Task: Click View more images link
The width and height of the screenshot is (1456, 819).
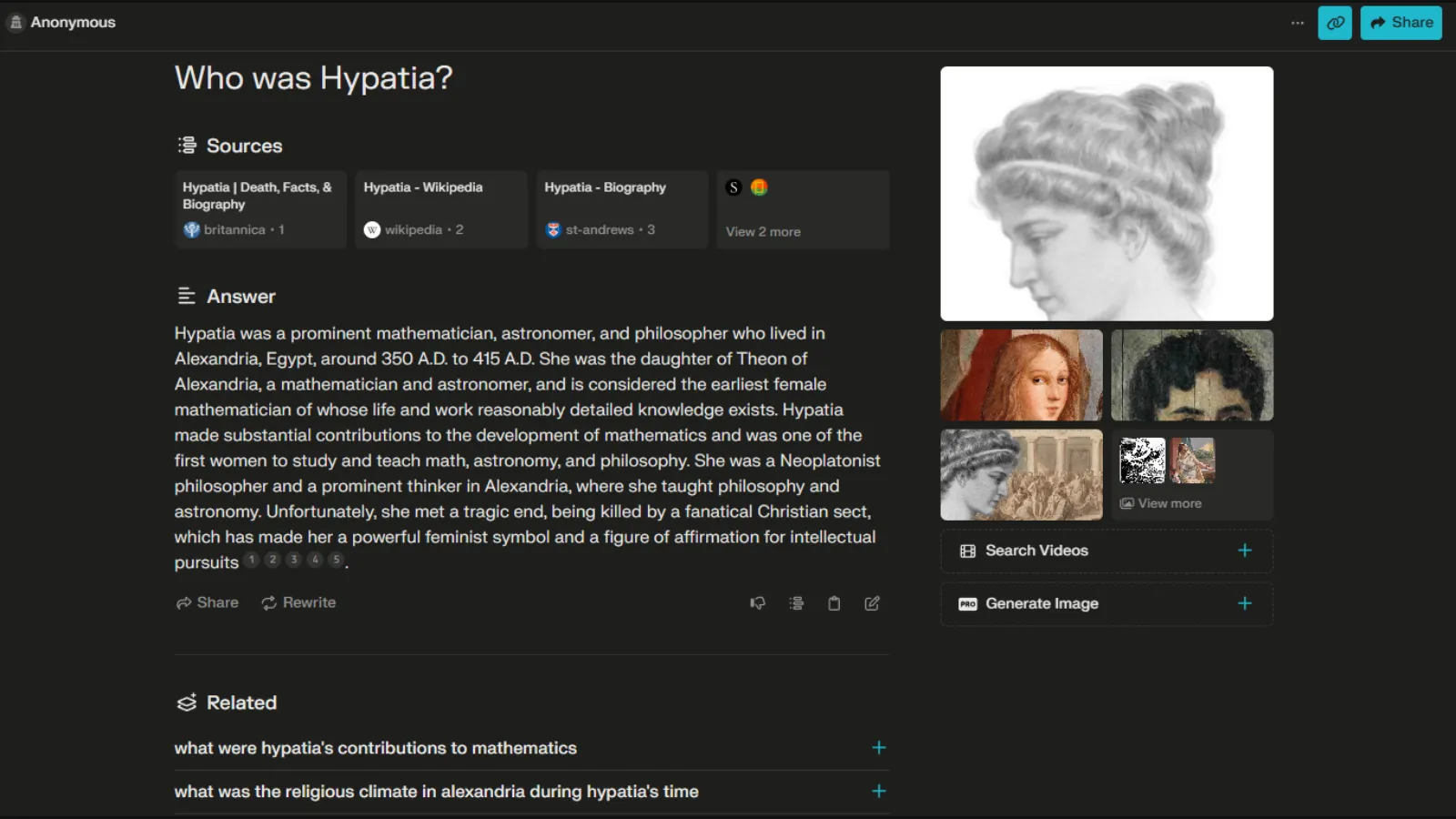Action: (1168, 503)
